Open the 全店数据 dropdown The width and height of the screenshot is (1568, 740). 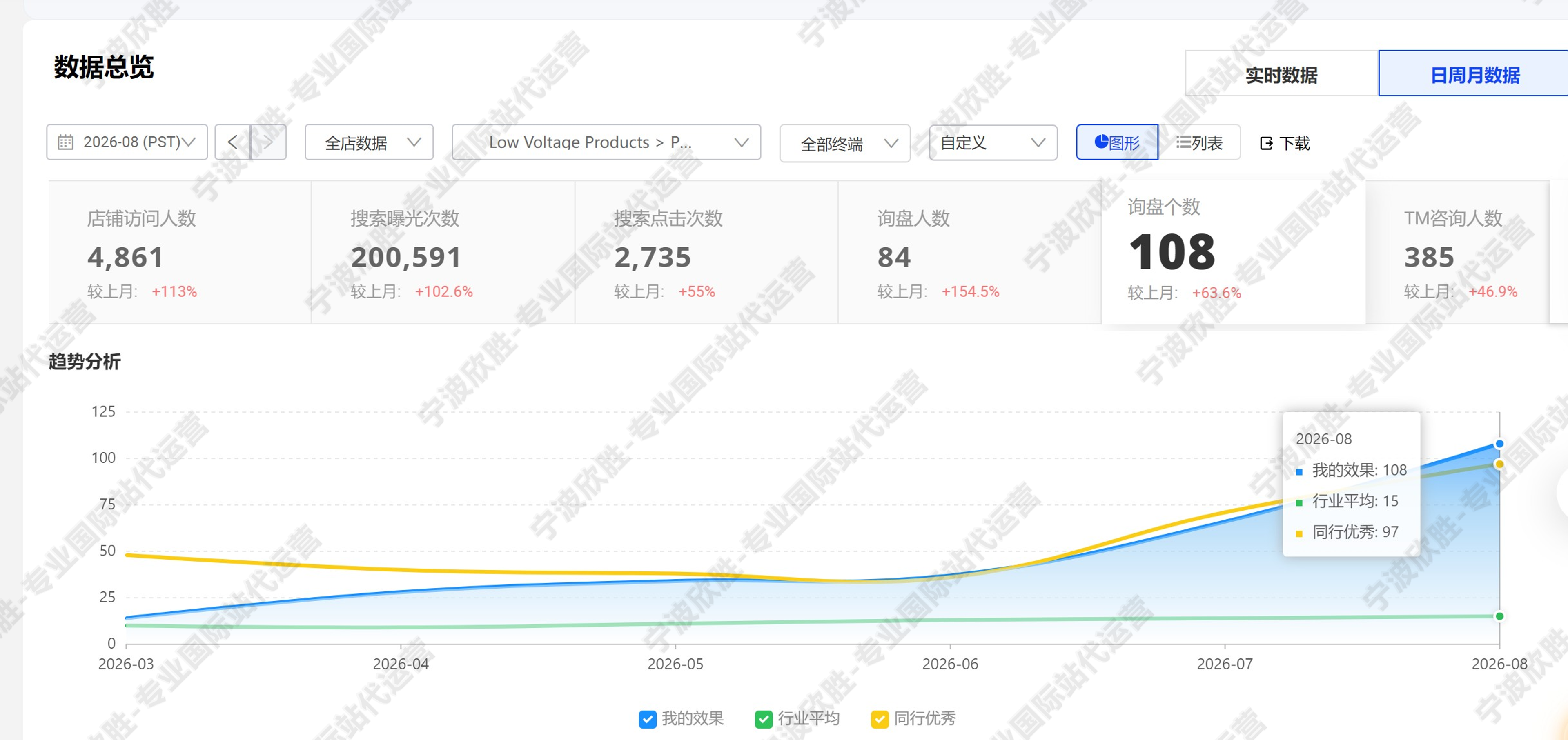369,142
